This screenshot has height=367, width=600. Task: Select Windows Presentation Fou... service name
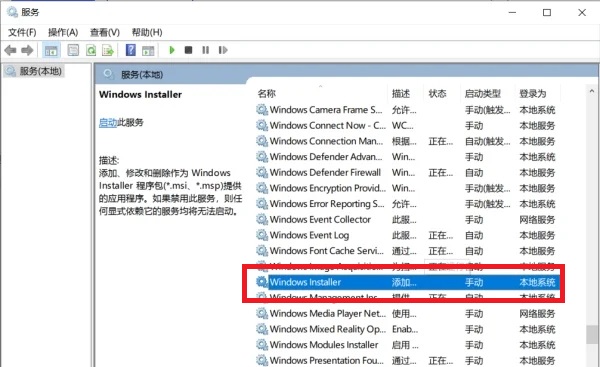pos(326,361)
